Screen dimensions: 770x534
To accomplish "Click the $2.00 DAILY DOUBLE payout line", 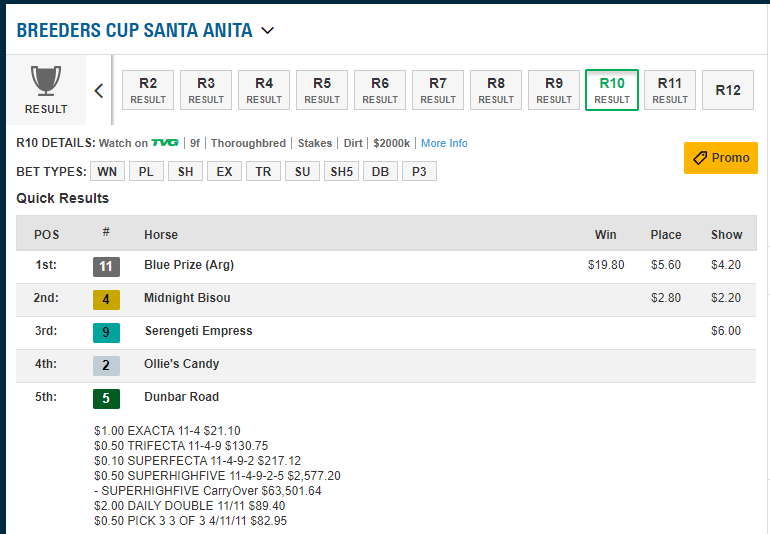I will 190,506.
